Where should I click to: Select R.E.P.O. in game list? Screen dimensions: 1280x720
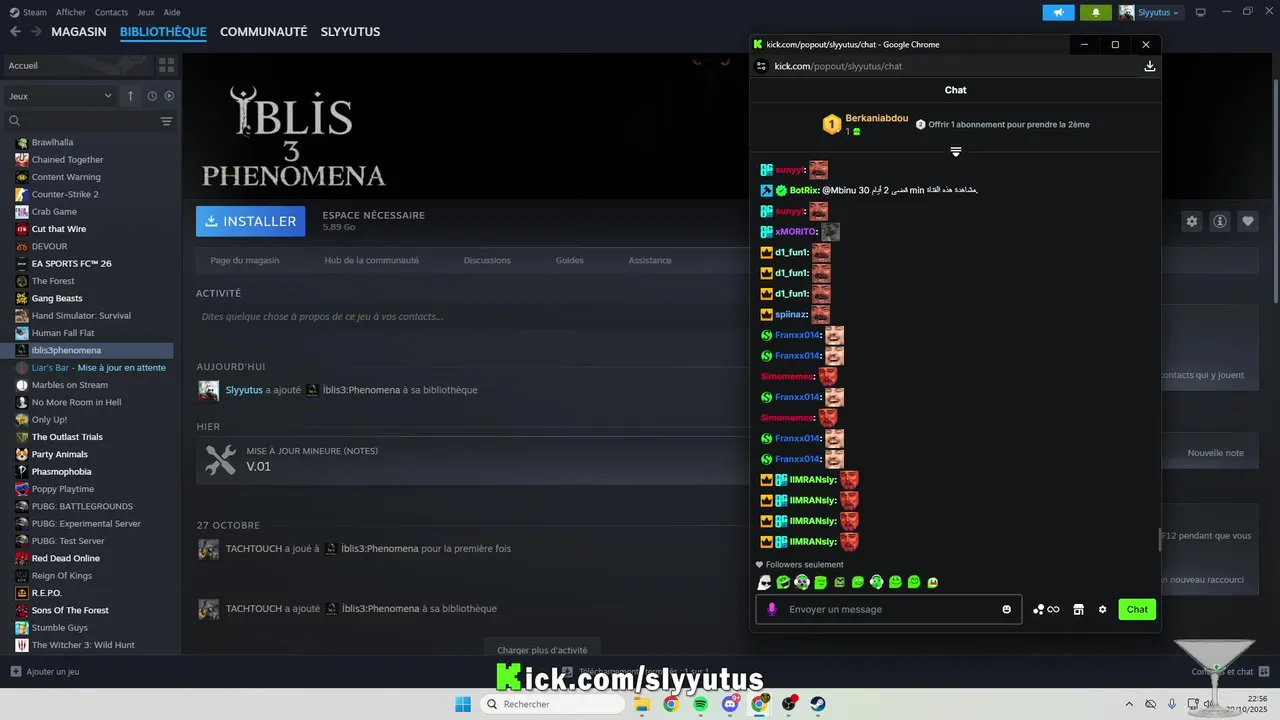(x=46, y=593)
